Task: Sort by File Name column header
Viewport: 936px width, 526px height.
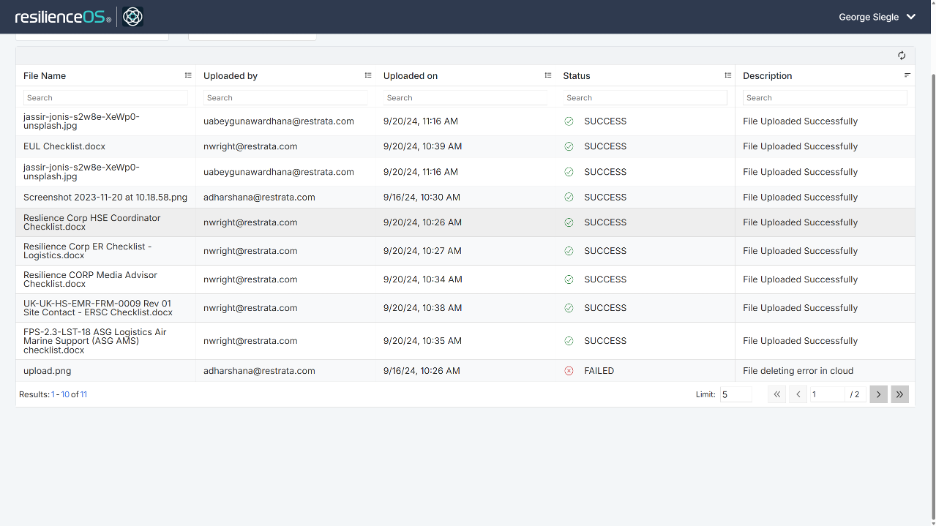Action: [x=44, y=76]
